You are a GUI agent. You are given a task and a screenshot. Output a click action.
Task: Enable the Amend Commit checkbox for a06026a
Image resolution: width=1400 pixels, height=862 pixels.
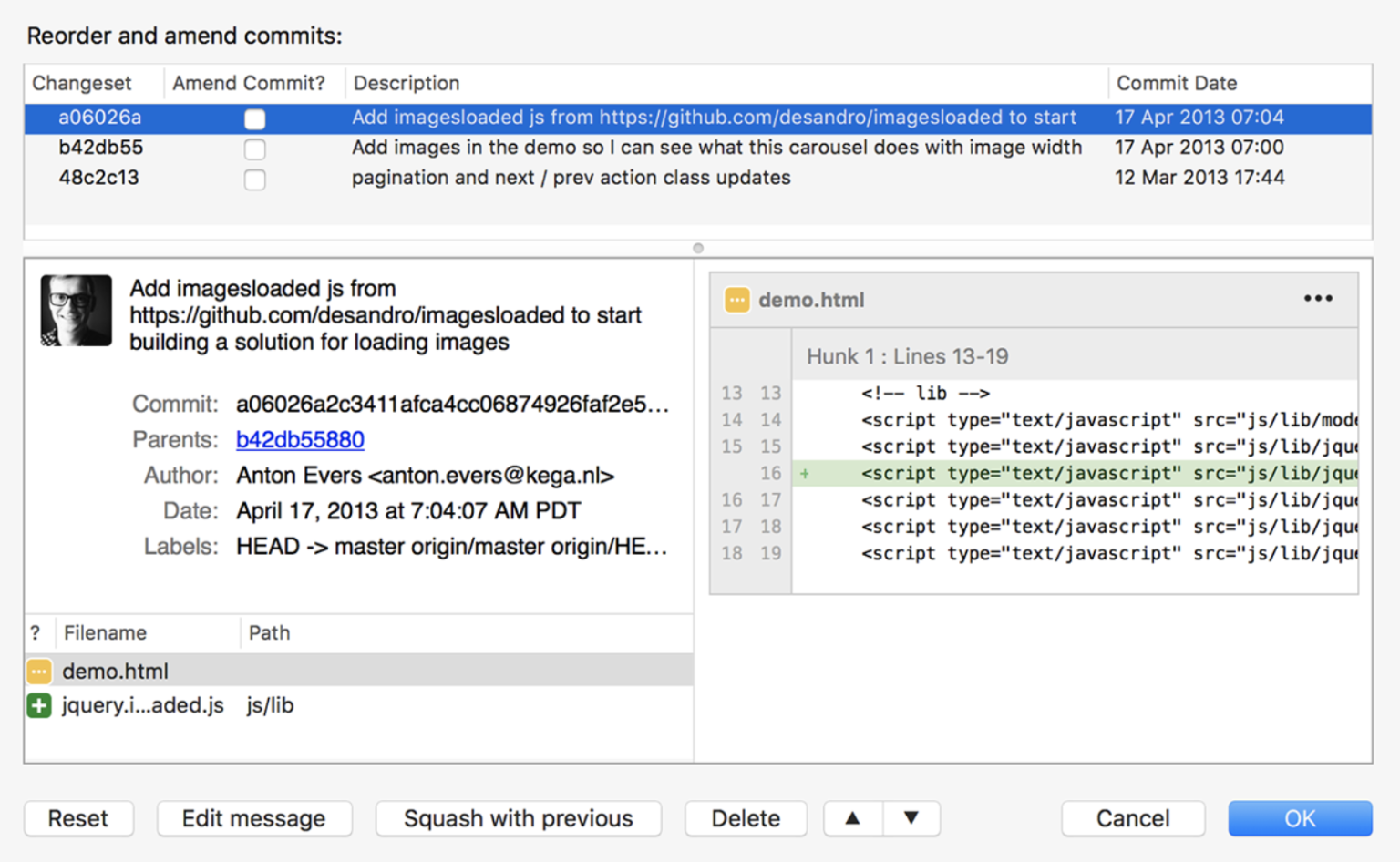(254, 118)
